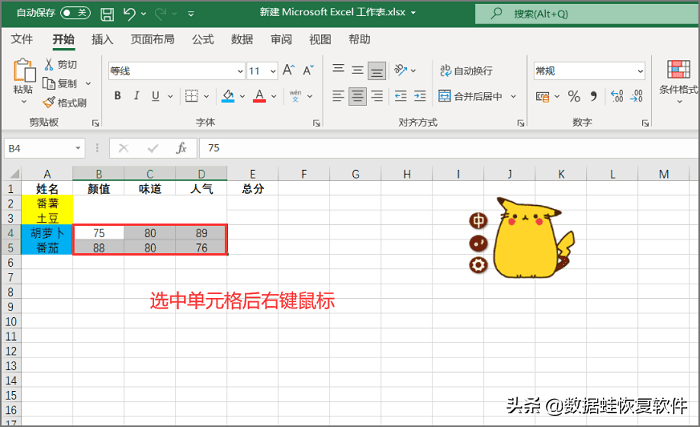The width and height of the screenshot is (700, 427).
Task: Click Align Left icon
Action: 338,96
